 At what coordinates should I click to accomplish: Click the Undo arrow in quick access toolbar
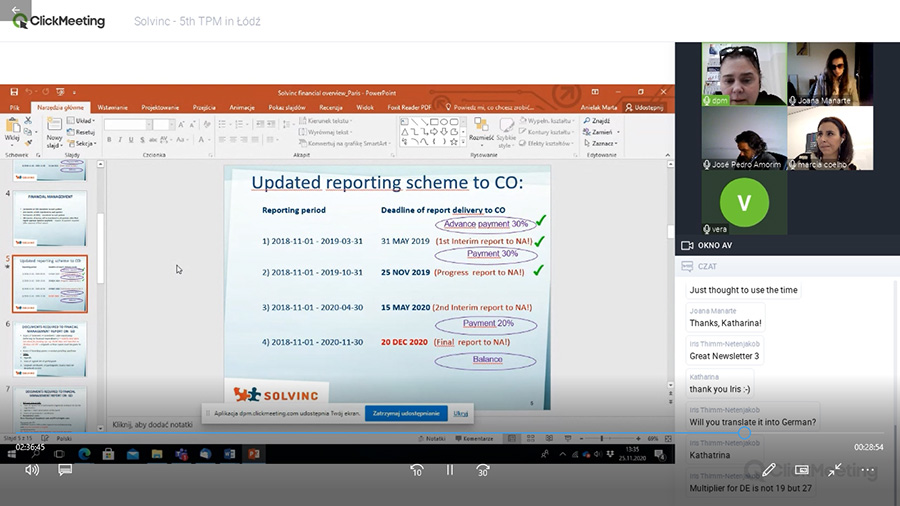[29, 92]
